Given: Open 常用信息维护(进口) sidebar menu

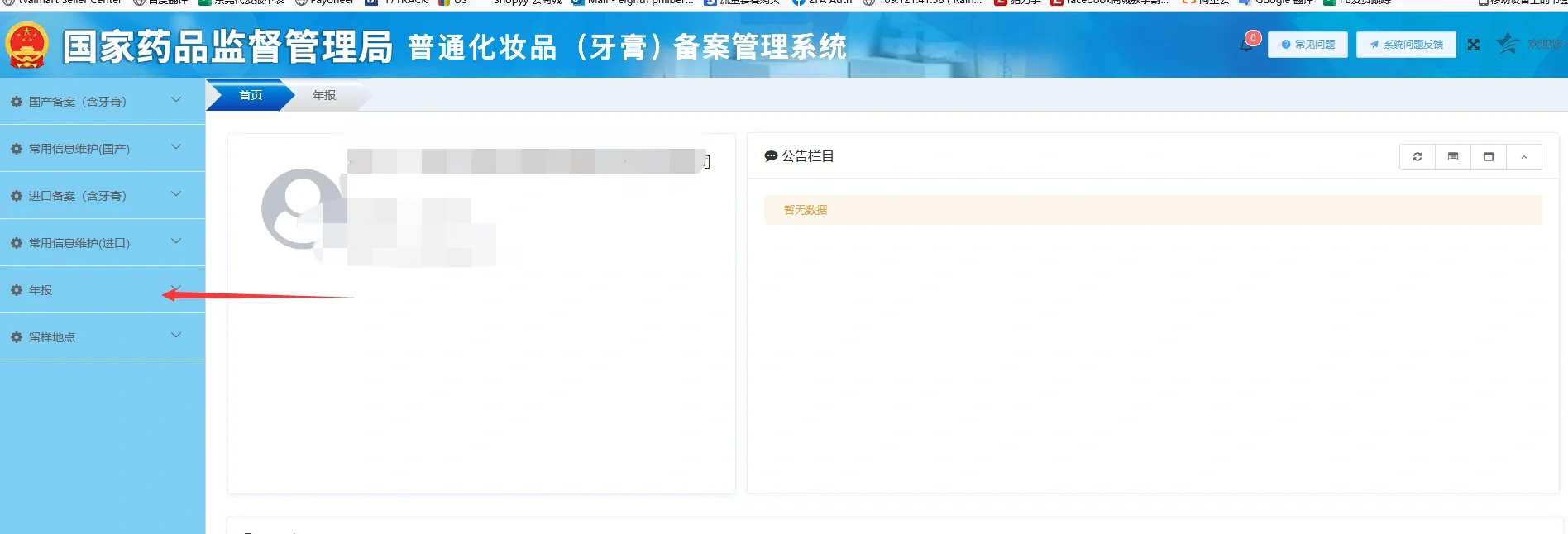Looking at the screenshot, I should coord(103,243).
